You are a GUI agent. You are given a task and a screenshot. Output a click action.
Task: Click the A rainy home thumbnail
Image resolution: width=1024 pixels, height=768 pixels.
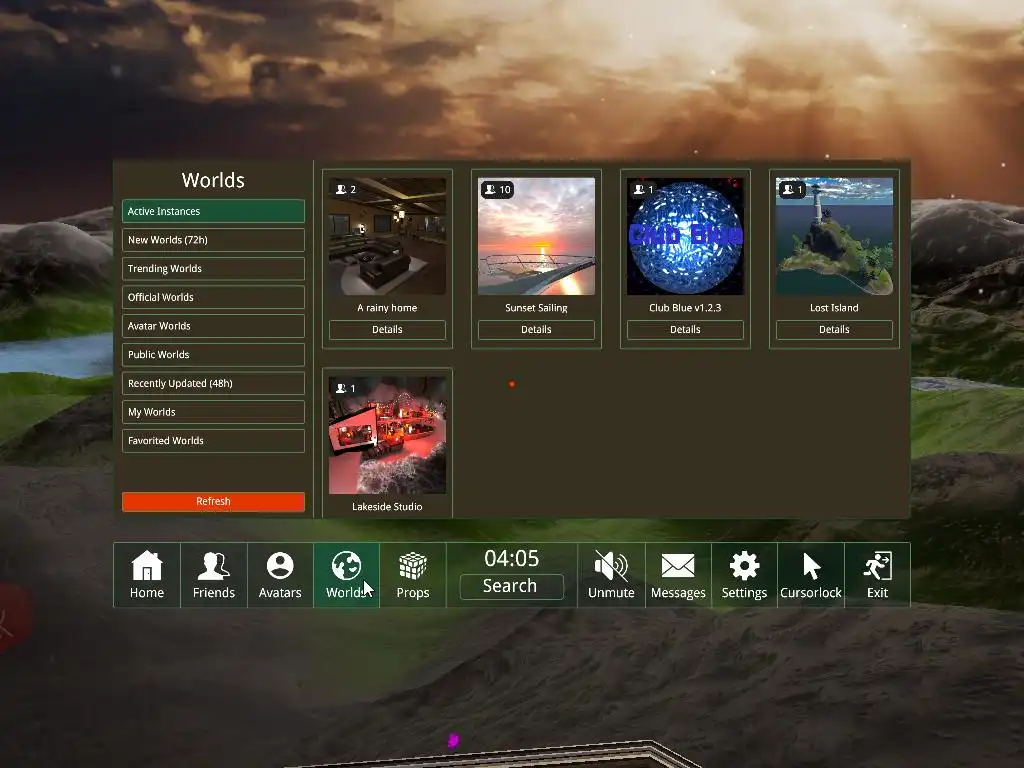coord(387,236)
